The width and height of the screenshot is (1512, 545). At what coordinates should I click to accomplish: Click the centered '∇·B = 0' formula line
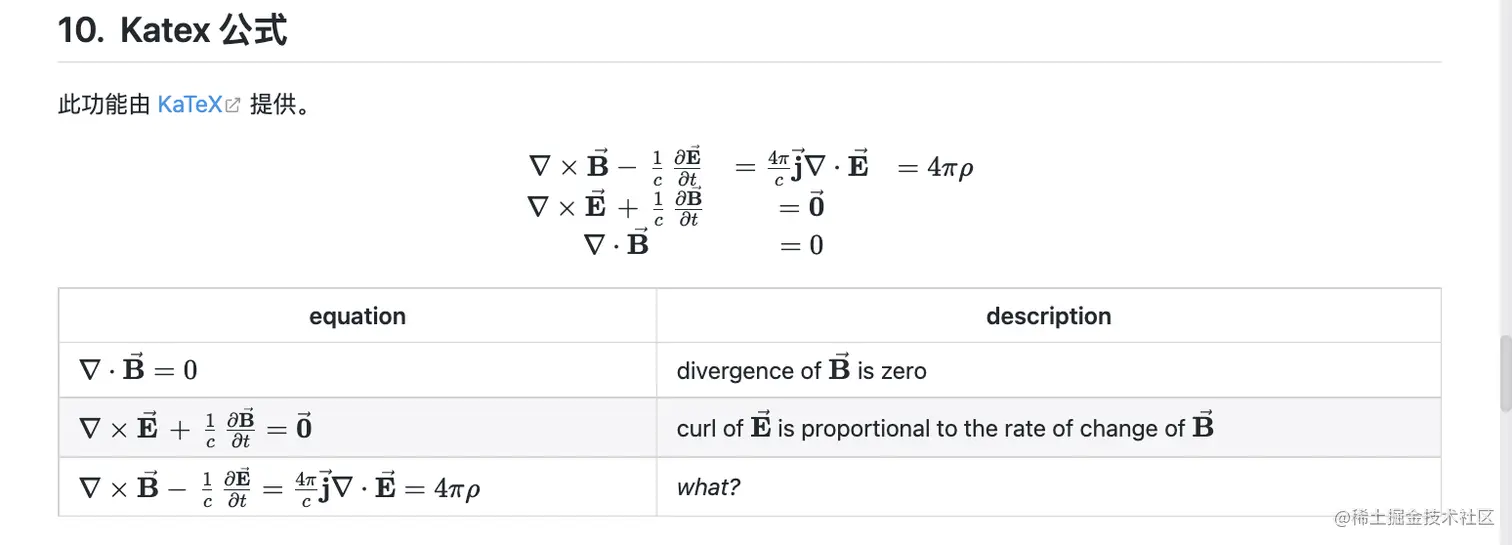[x=704, y=244]
